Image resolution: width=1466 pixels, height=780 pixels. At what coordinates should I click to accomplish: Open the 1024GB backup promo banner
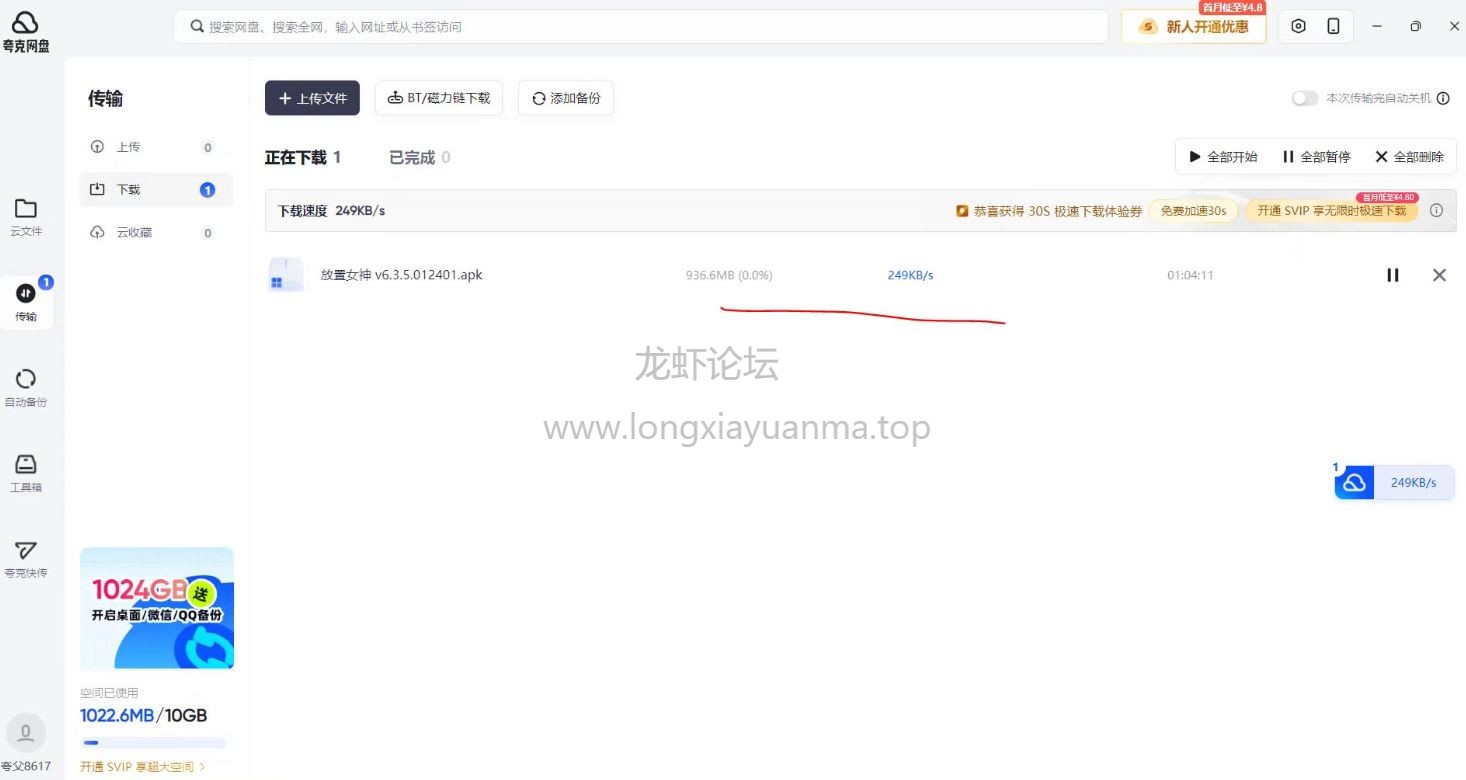tap(157, 608)
